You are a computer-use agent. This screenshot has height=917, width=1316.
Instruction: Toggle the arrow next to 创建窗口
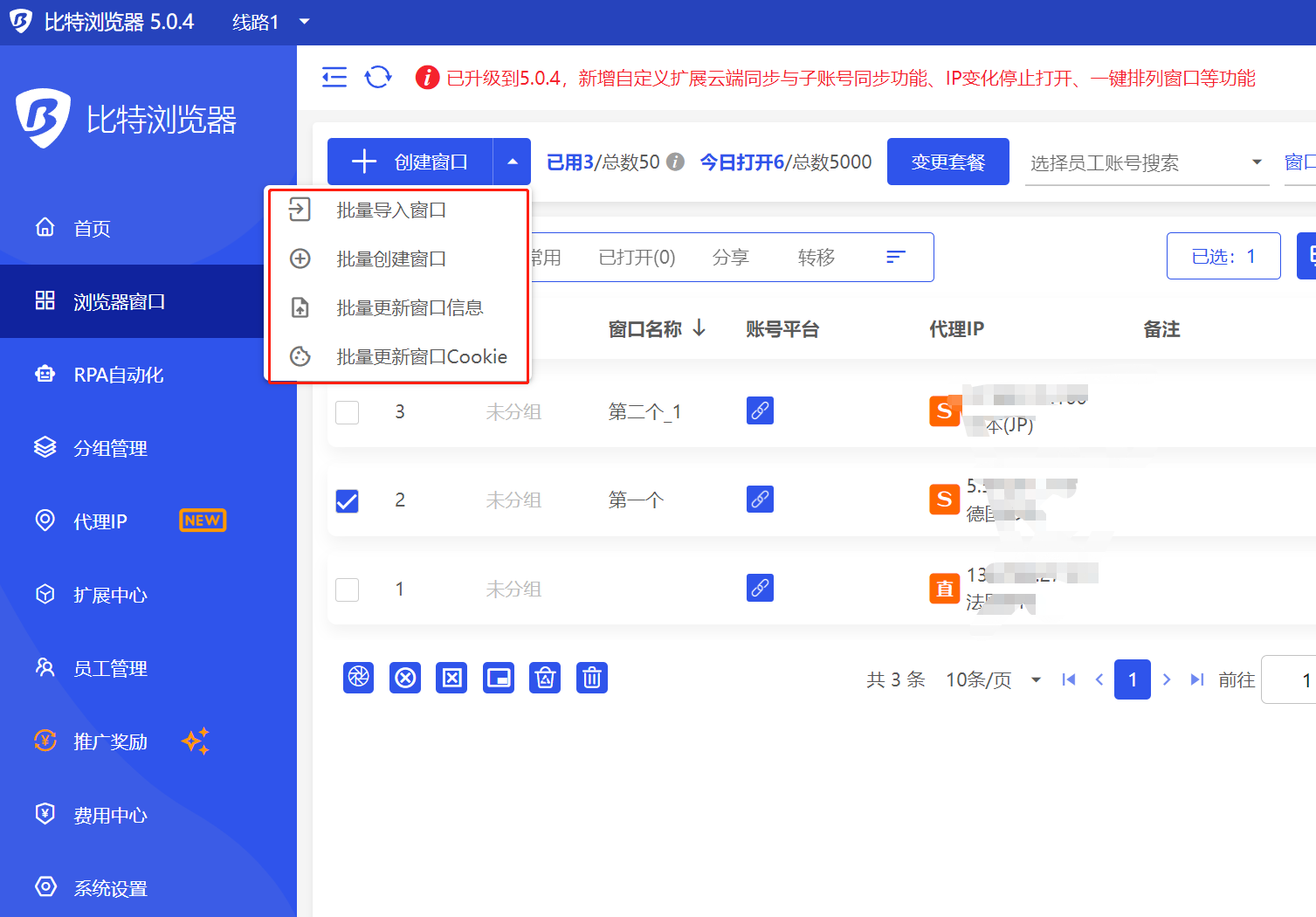tap(513, 162)
